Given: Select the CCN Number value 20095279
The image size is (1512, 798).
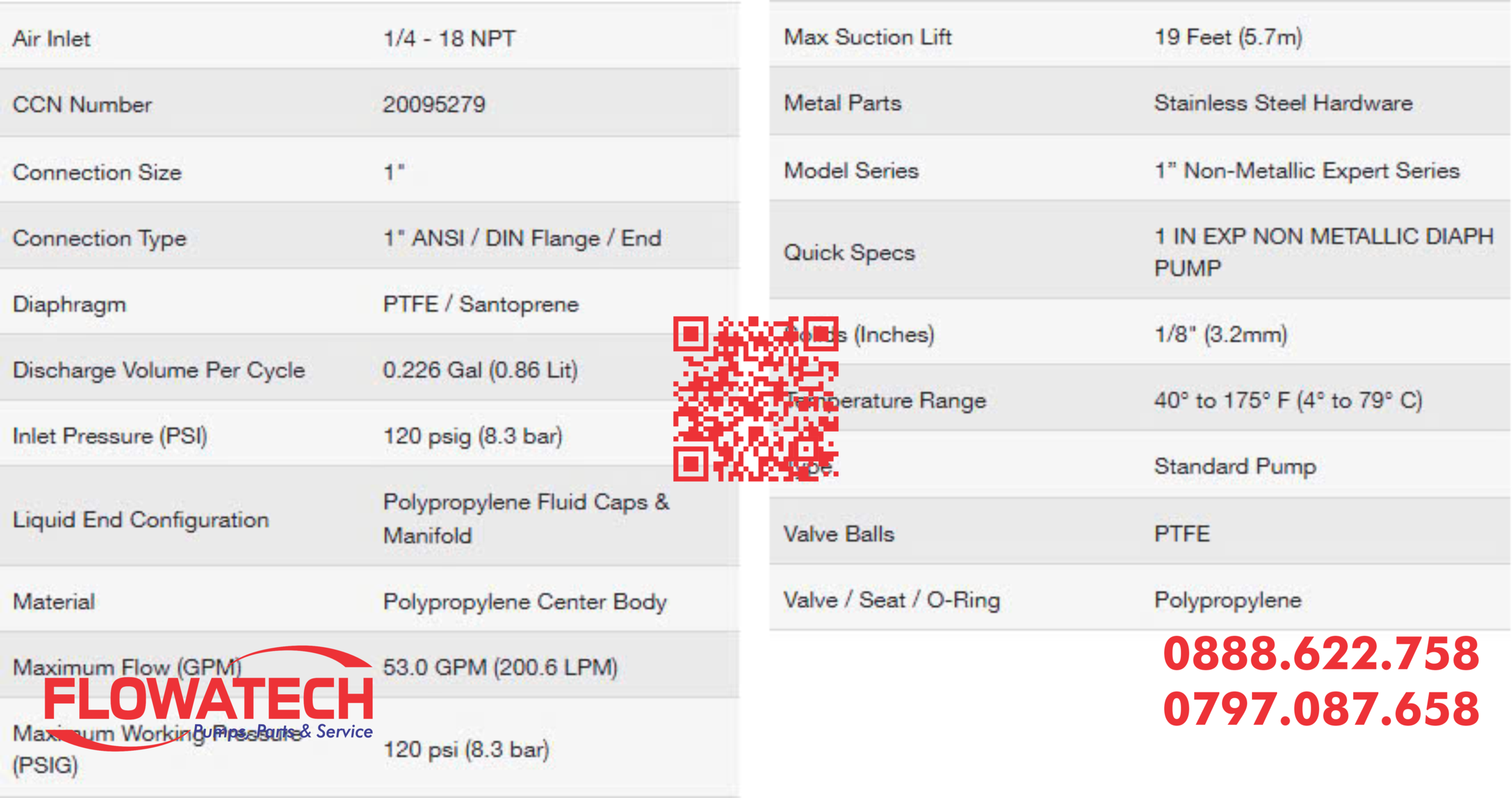Looking at the screenshot, I should 434,104.
